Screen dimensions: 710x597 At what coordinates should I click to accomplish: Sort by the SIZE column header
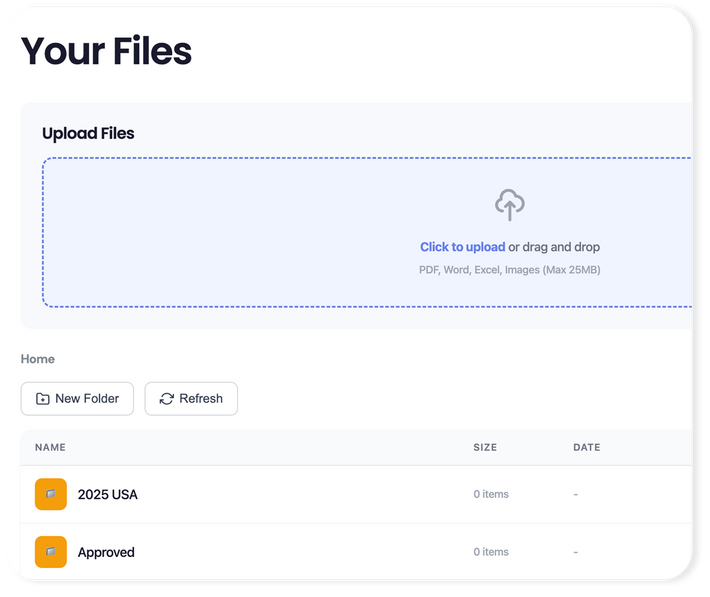click(485, 448)
